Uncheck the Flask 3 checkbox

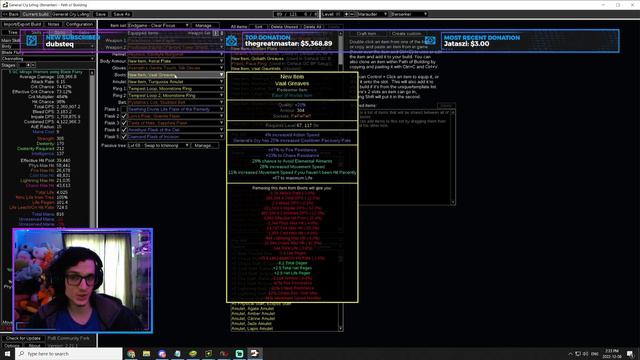[124, 123]
